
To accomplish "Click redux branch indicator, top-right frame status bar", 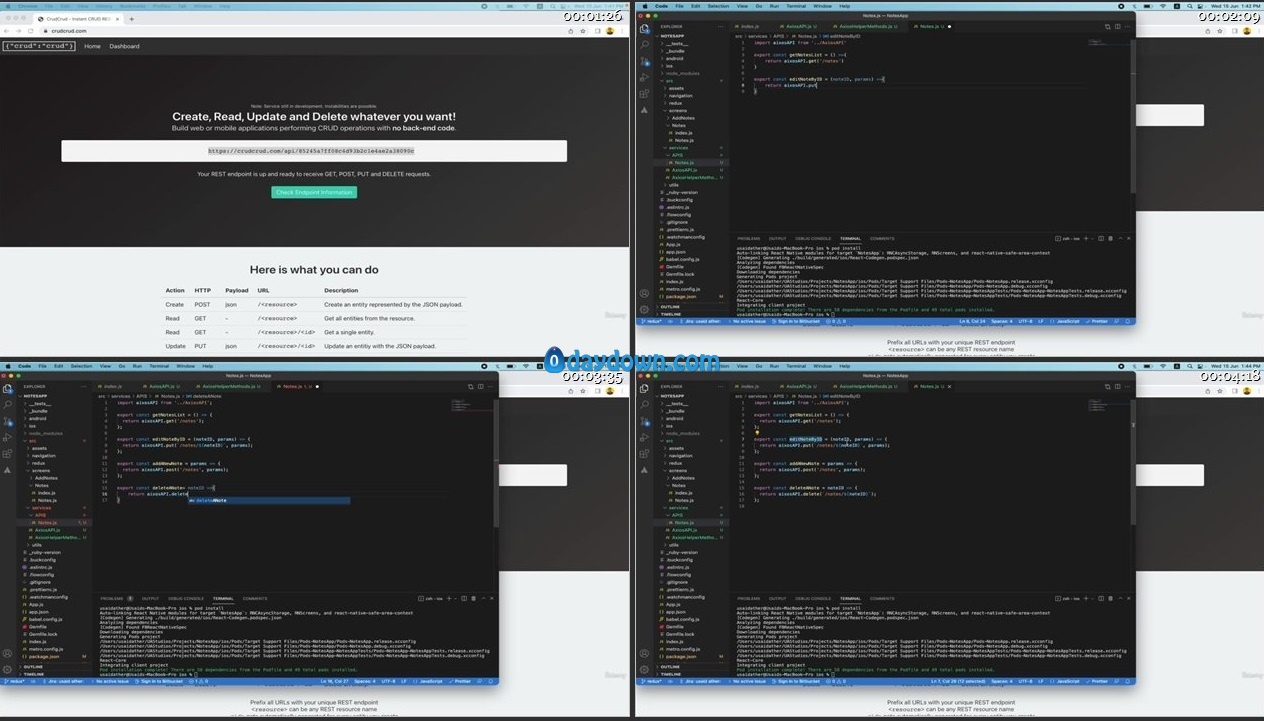I will (651, 321).
